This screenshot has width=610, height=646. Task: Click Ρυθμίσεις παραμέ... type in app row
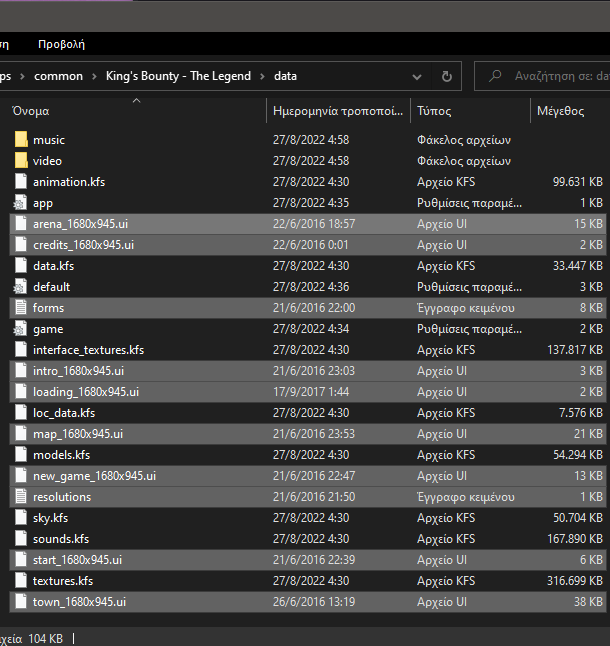tap(470, 203)
